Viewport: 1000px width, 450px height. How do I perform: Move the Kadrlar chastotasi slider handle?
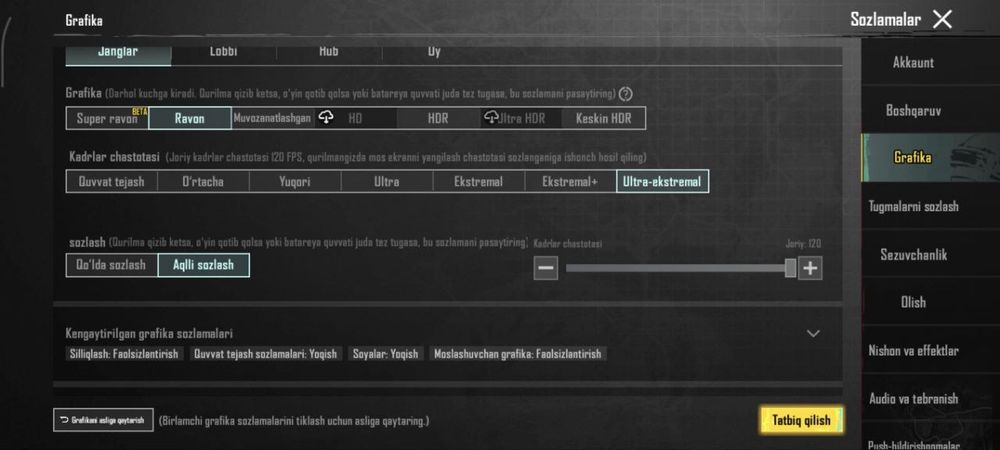tap(790, 268)
